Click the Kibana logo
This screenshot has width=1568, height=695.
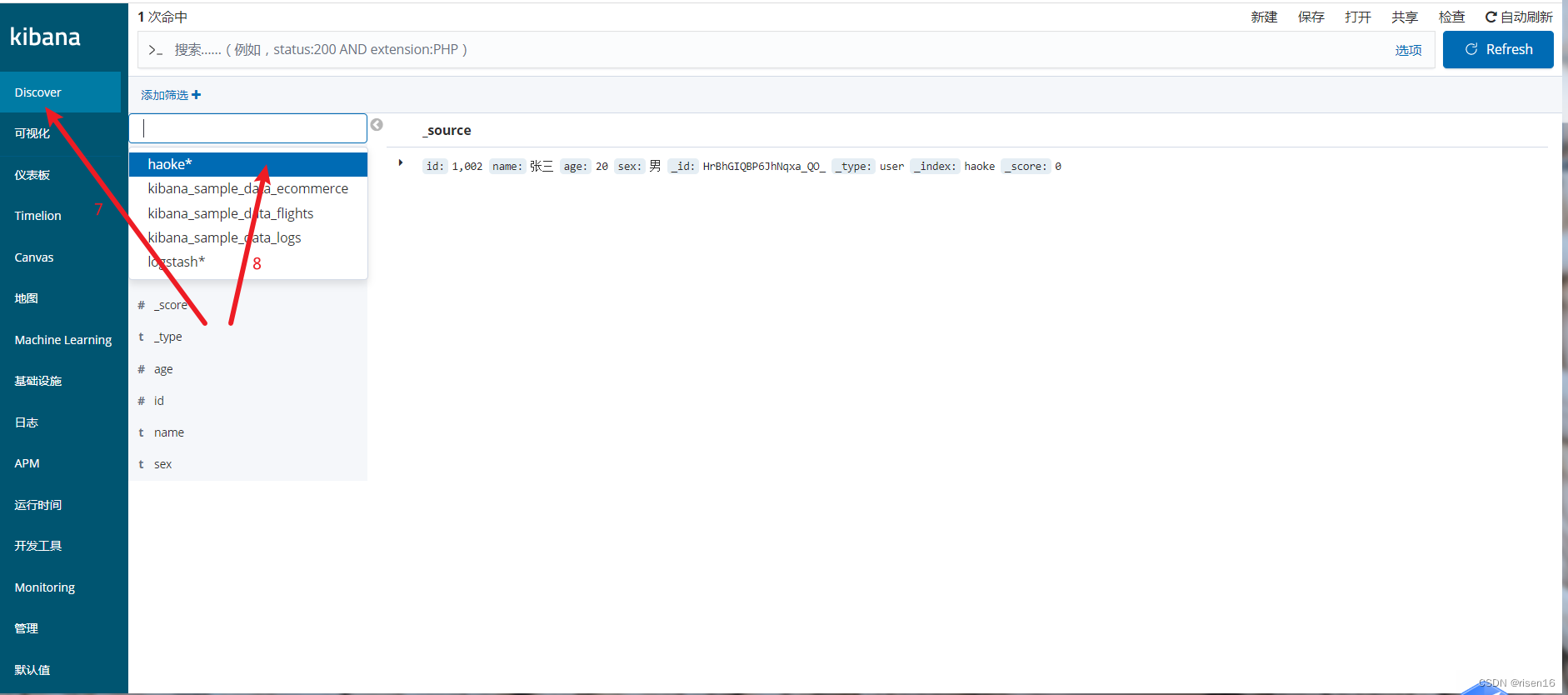point(45,37)
